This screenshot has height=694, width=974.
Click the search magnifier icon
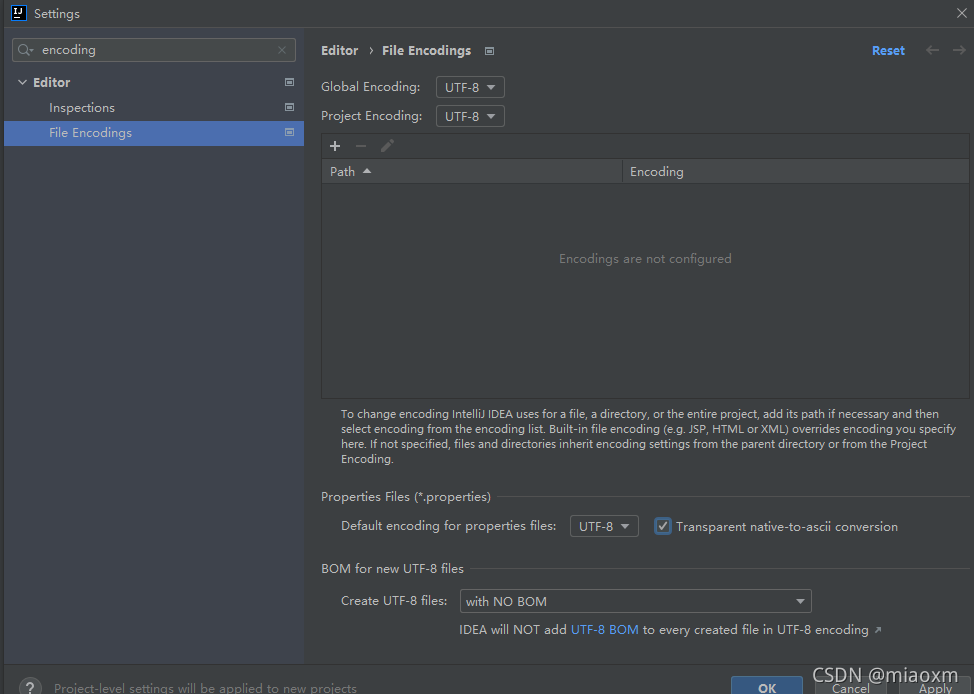click(x=25, y=50)
